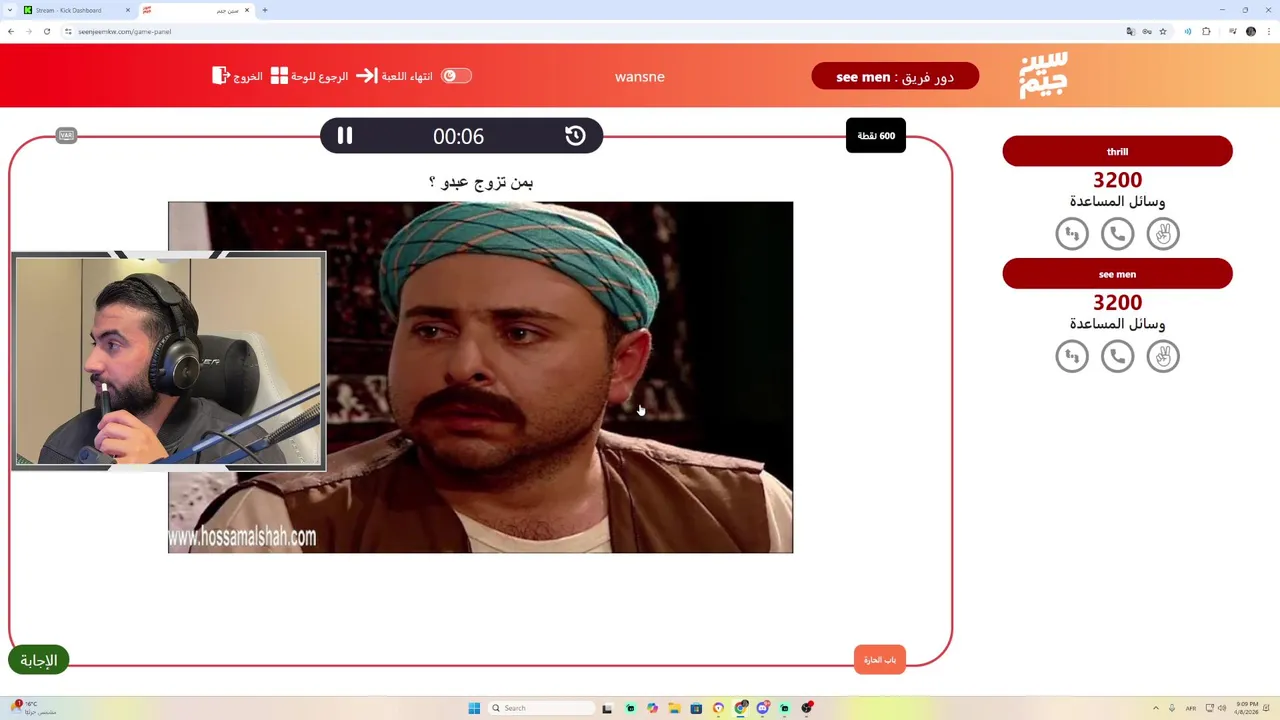Screen dimensions: 1280x720
Task: Reload the current page
Action: 47,31
